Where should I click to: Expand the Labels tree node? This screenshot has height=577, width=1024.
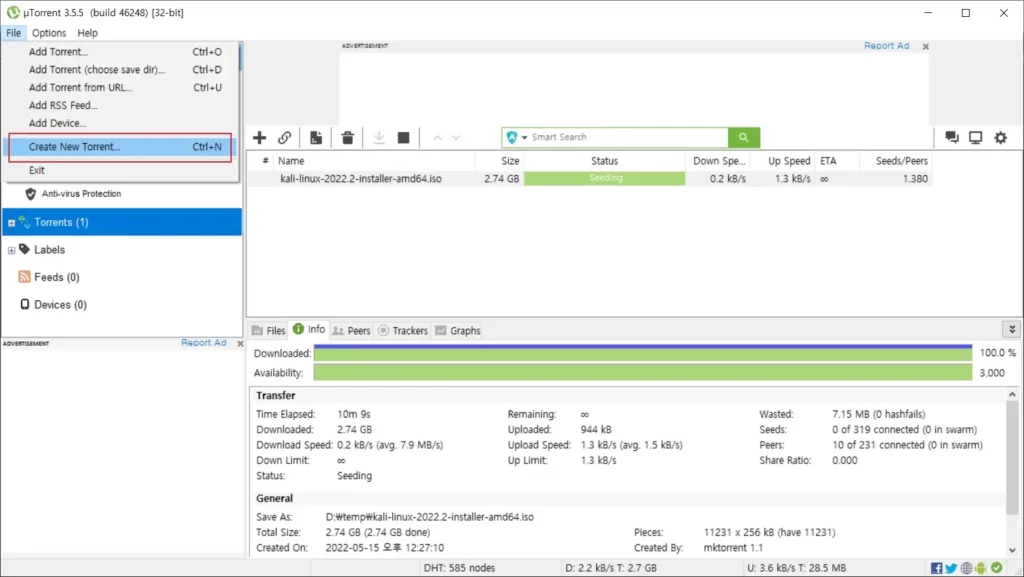tap(11, 250)
